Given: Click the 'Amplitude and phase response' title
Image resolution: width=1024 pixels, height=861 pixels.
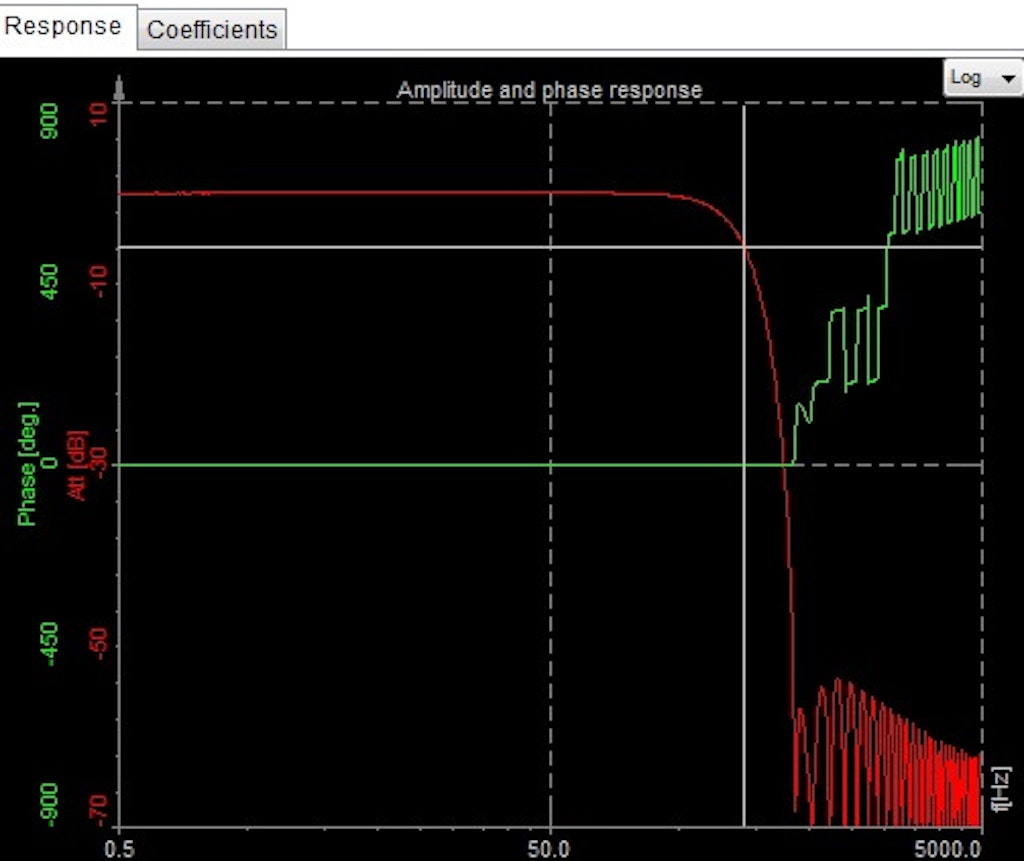Looking at the screenshot, I should point(549,89).
